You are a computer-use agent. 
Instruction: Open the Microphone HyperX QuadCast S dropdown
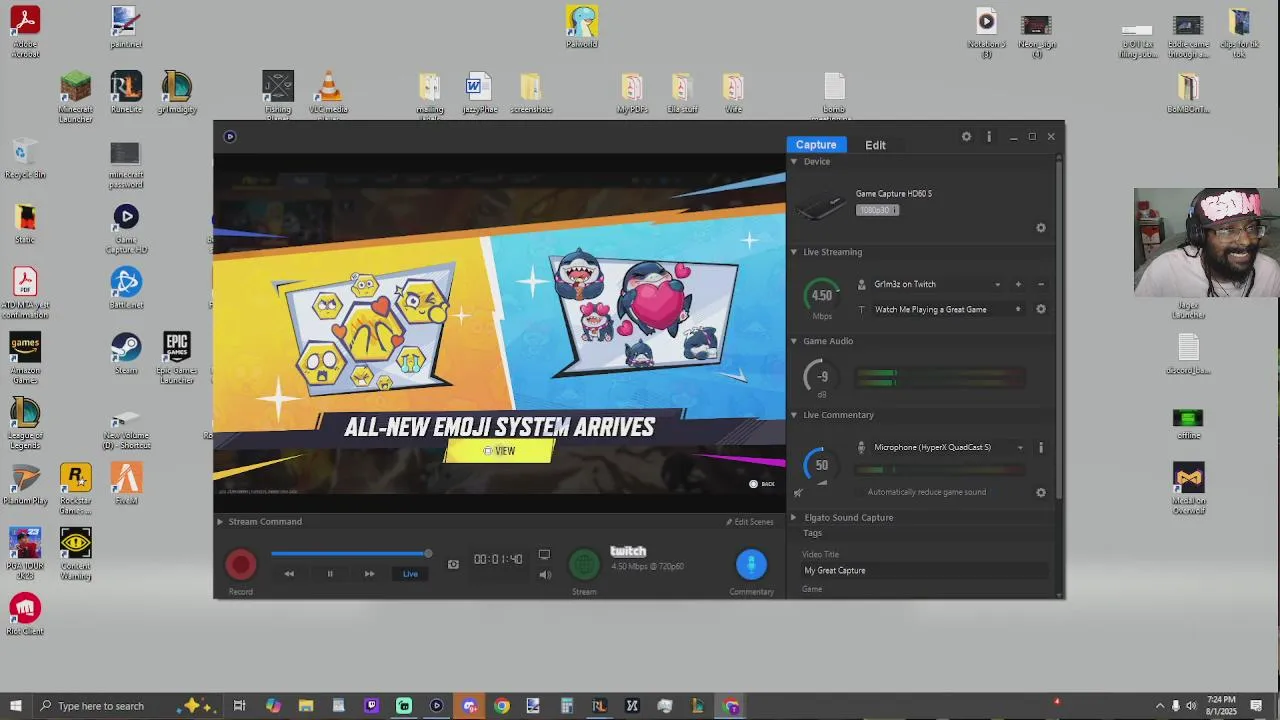(x=1020, y=448)
